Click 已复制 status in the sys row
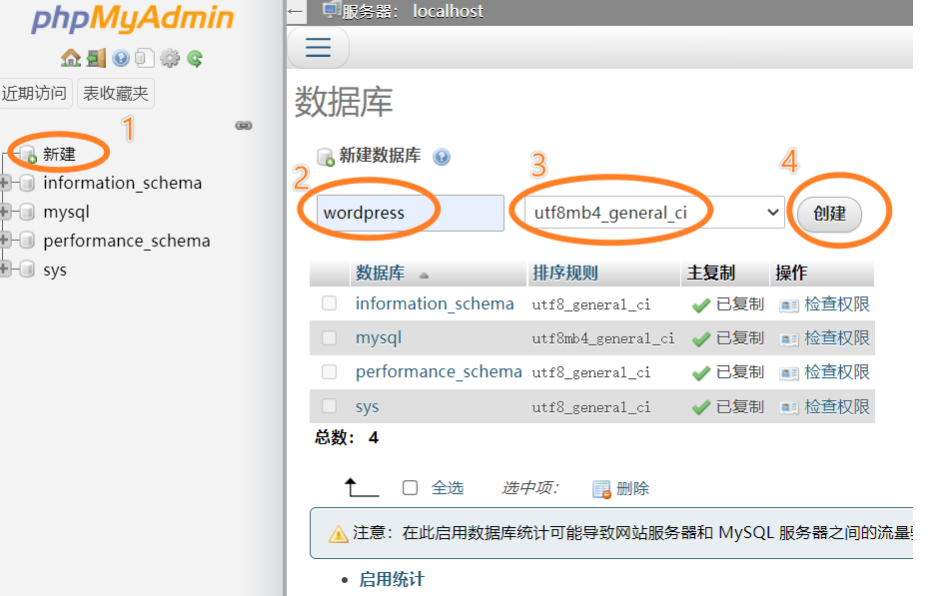 point(740,407)
